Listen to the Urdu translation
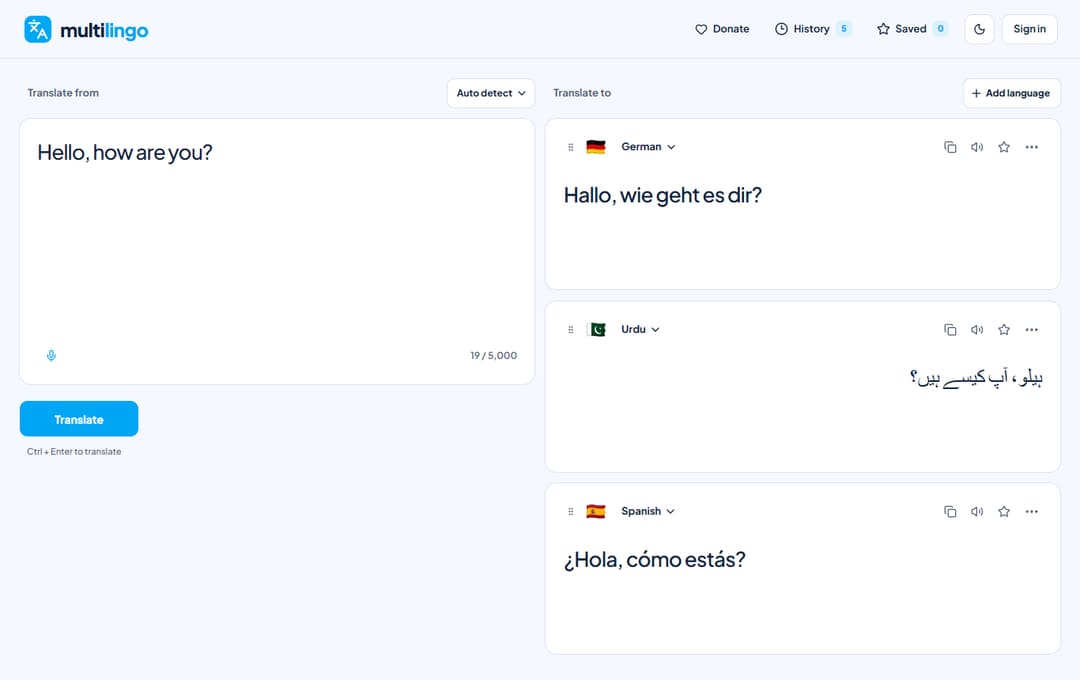This screenshot has width=1080, height=680. (x=977, y=329)
